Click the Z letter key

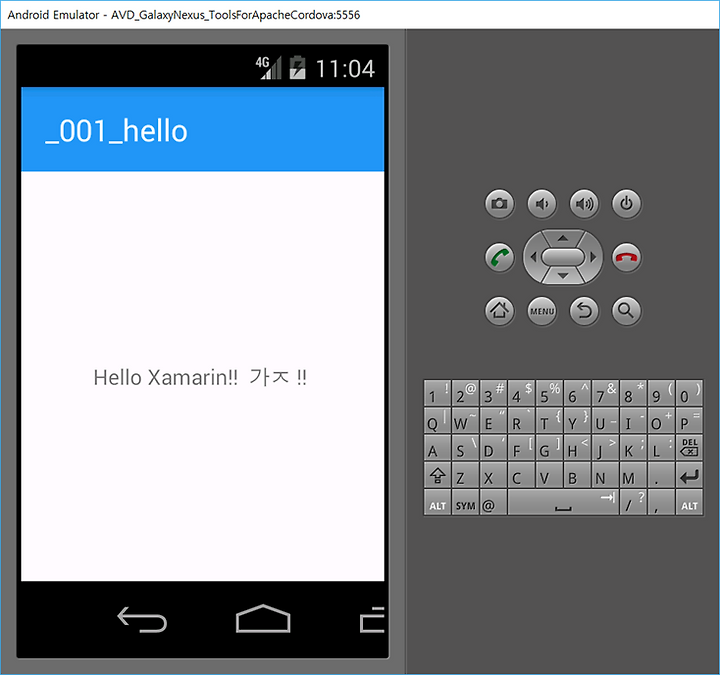466,475
